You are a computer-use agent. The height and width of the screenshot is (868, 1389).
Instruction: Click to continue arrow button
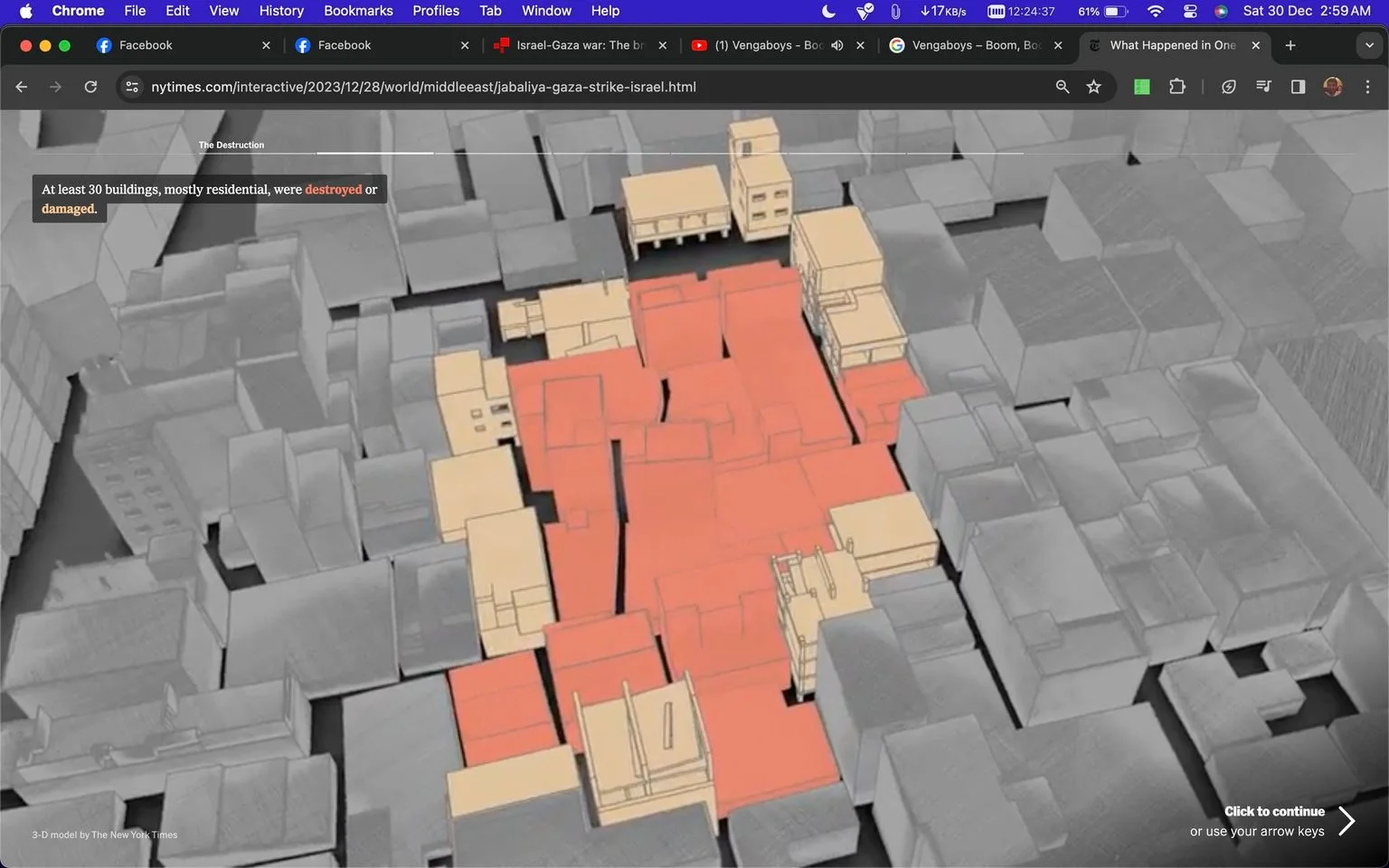coord(1346,821)
